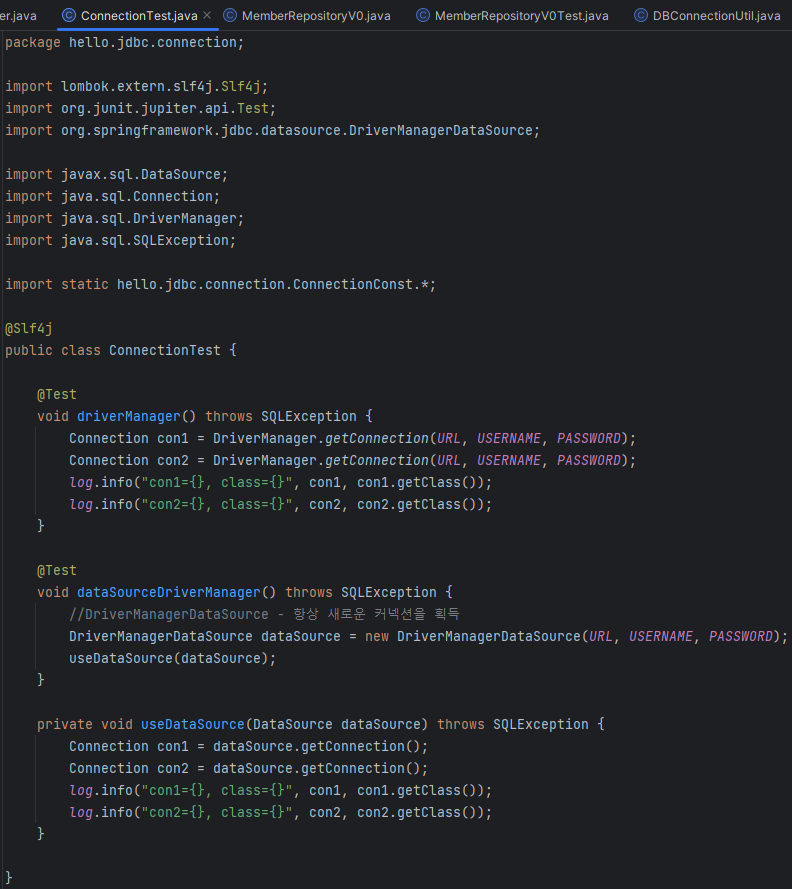Click PASSWORD in the con2 DriverManager line
Screen dimensions: 792x889
pyautogui.click(x=589, y=460)
